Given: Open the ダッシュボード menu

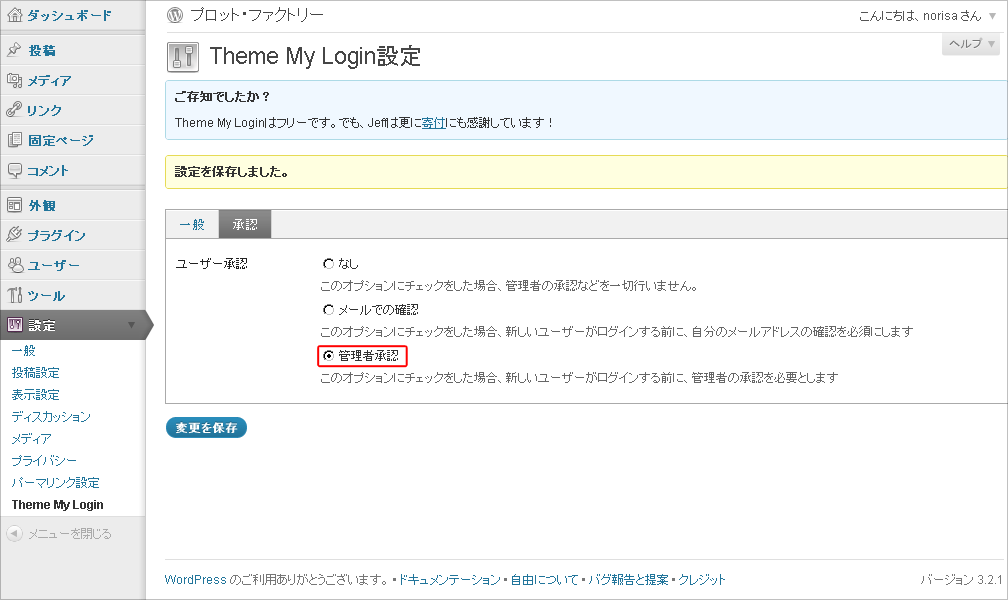Looking at the screenshot, I should [x=69, y=15].
